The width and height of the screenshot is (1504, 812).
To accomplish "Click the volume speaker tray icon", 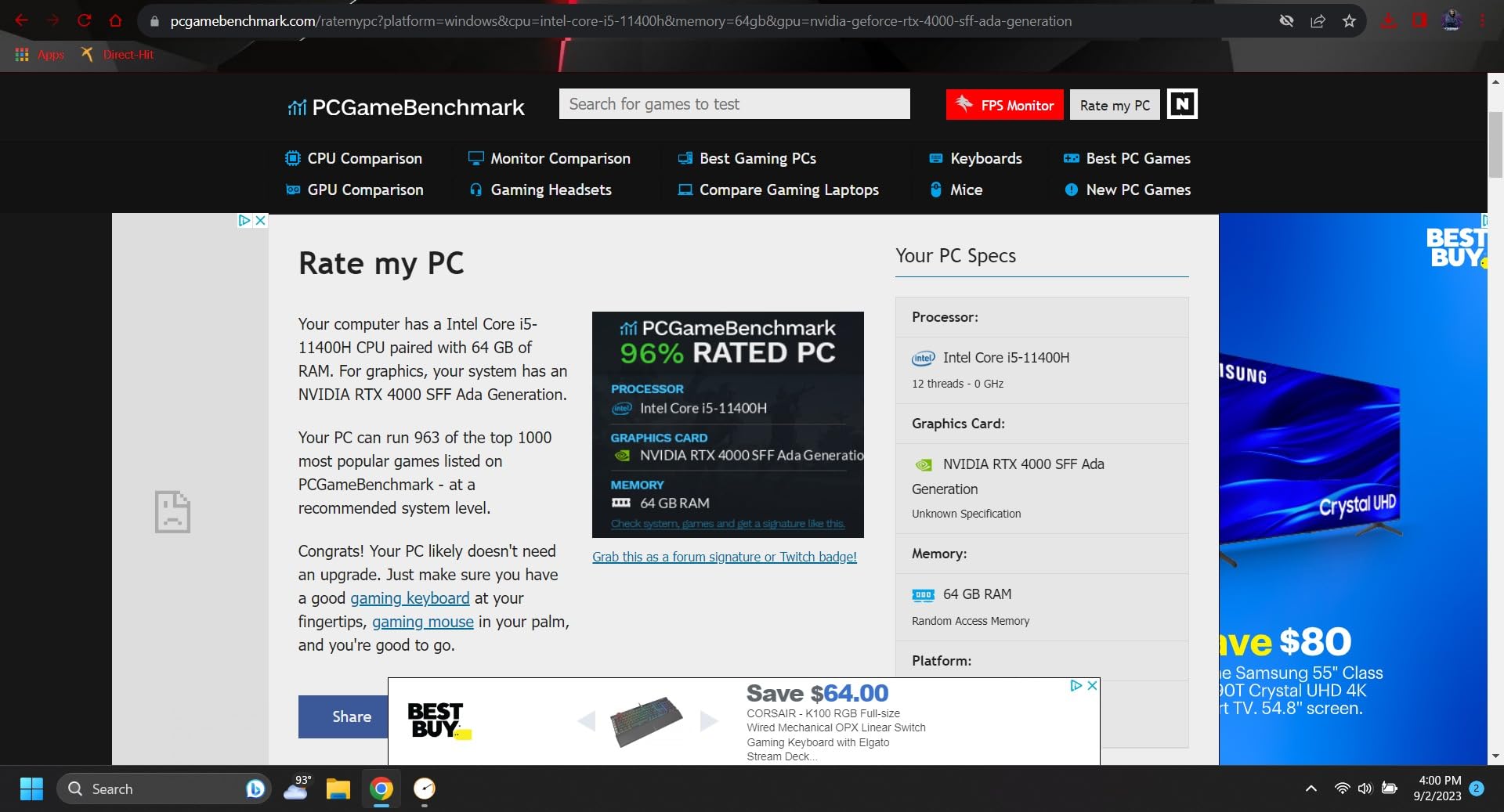I will [x=1365, y=789].
